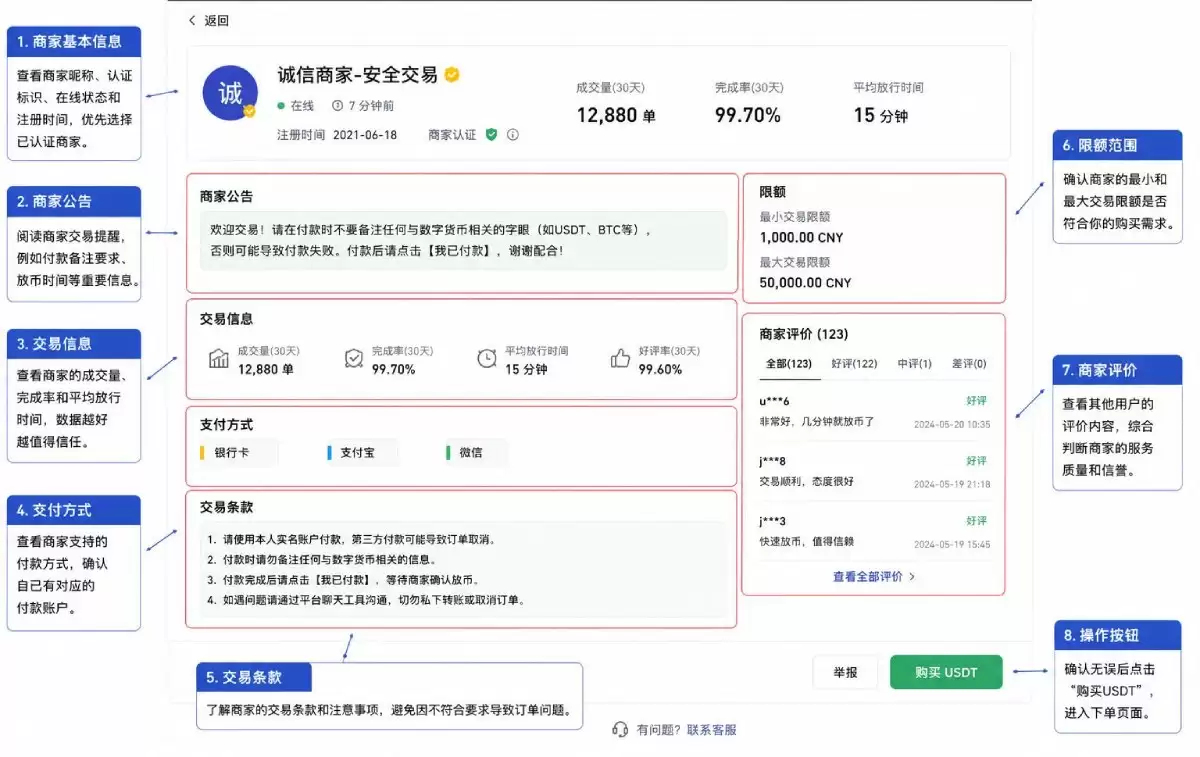Screen dimensions: 1200x757
Task: Switch to the 差评(0) tab
Action: (968, 364)
